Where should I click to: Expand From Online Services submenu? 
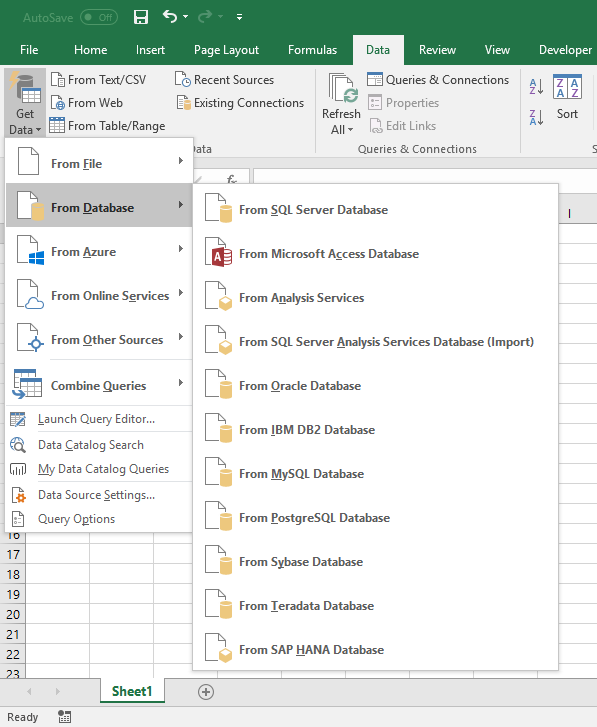point(99,293)
